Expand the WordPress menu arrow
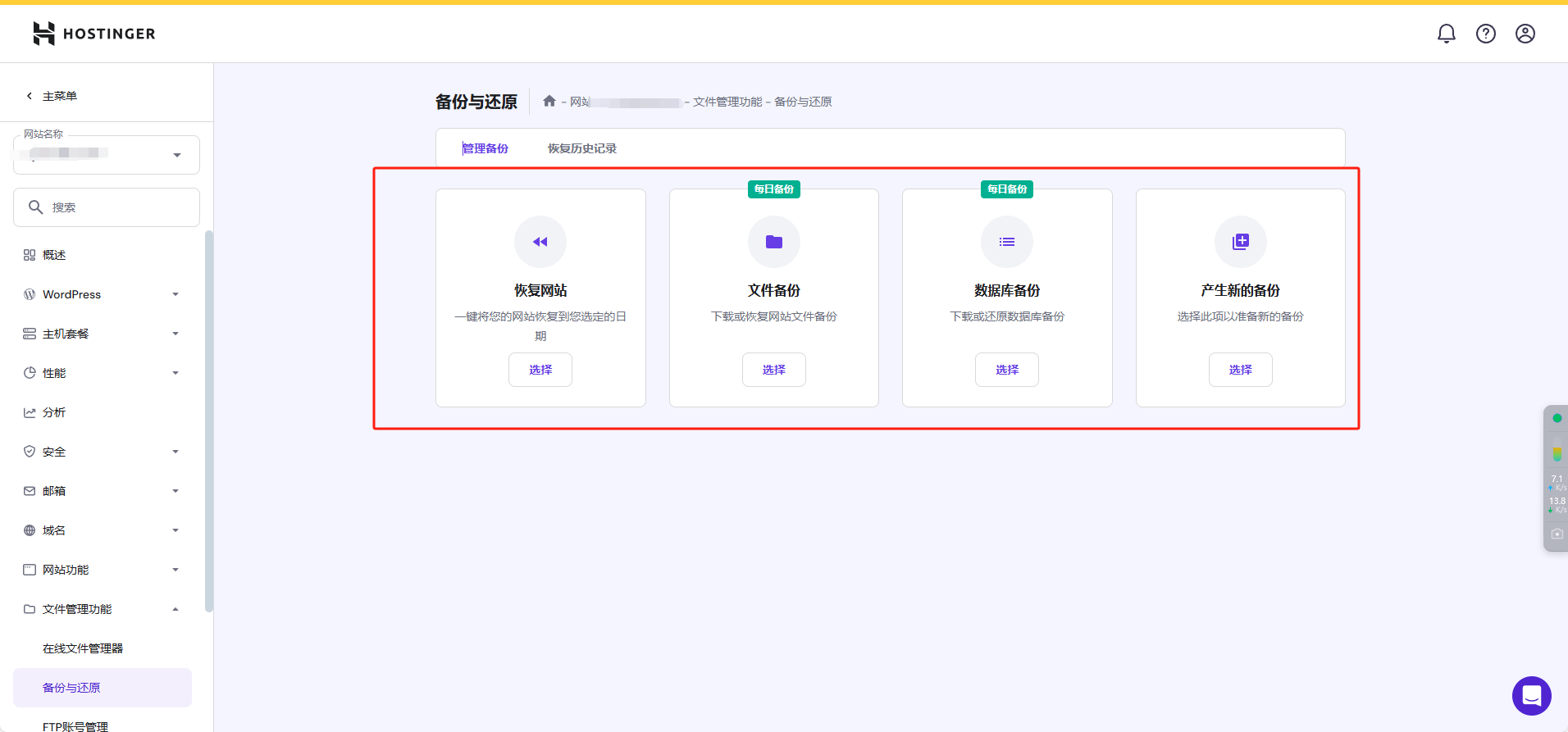1568x732 pixels. [175, 294]
